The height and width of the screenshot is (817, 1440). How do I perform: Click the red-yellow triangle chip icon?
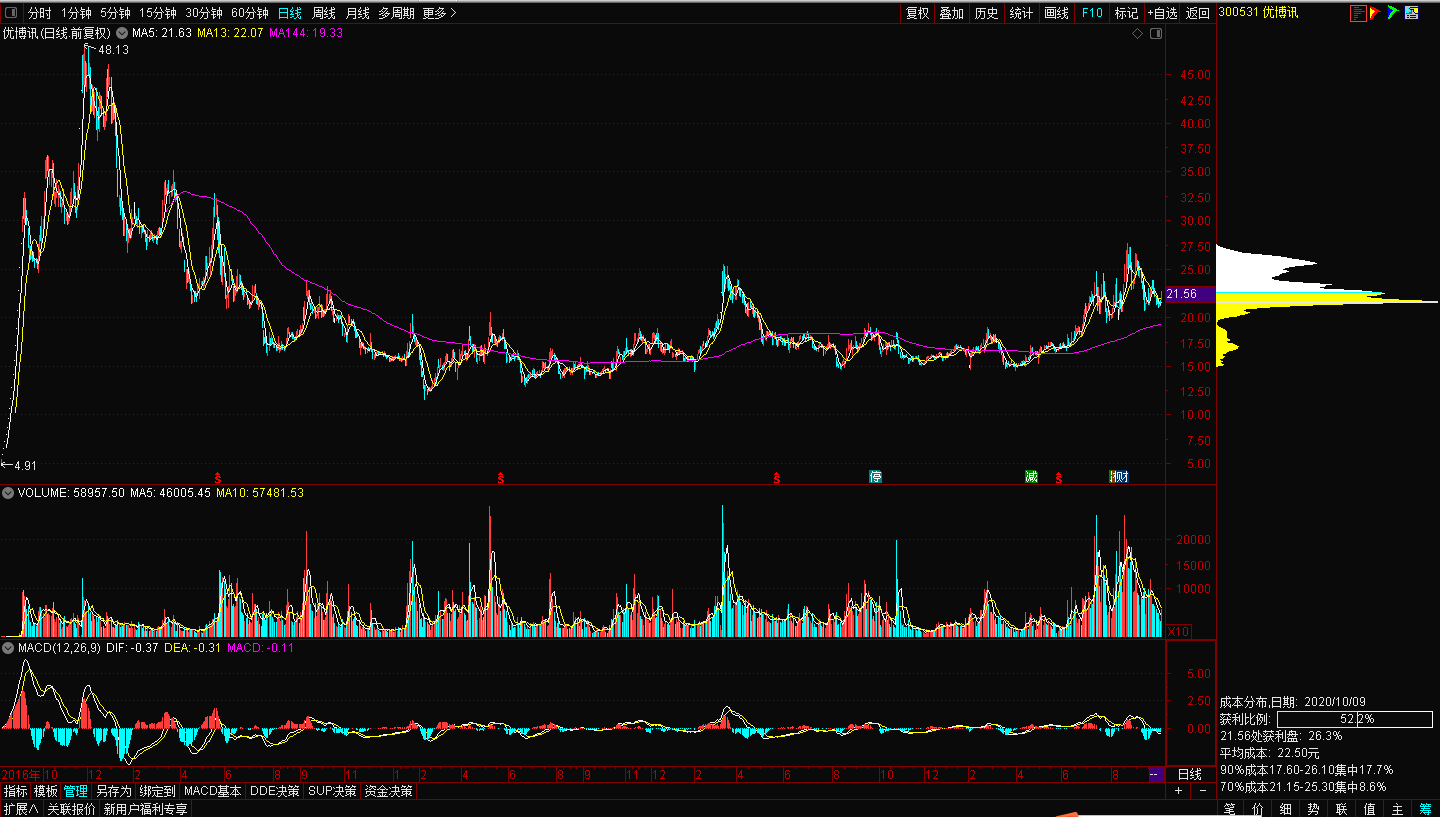pos(1376,13)
